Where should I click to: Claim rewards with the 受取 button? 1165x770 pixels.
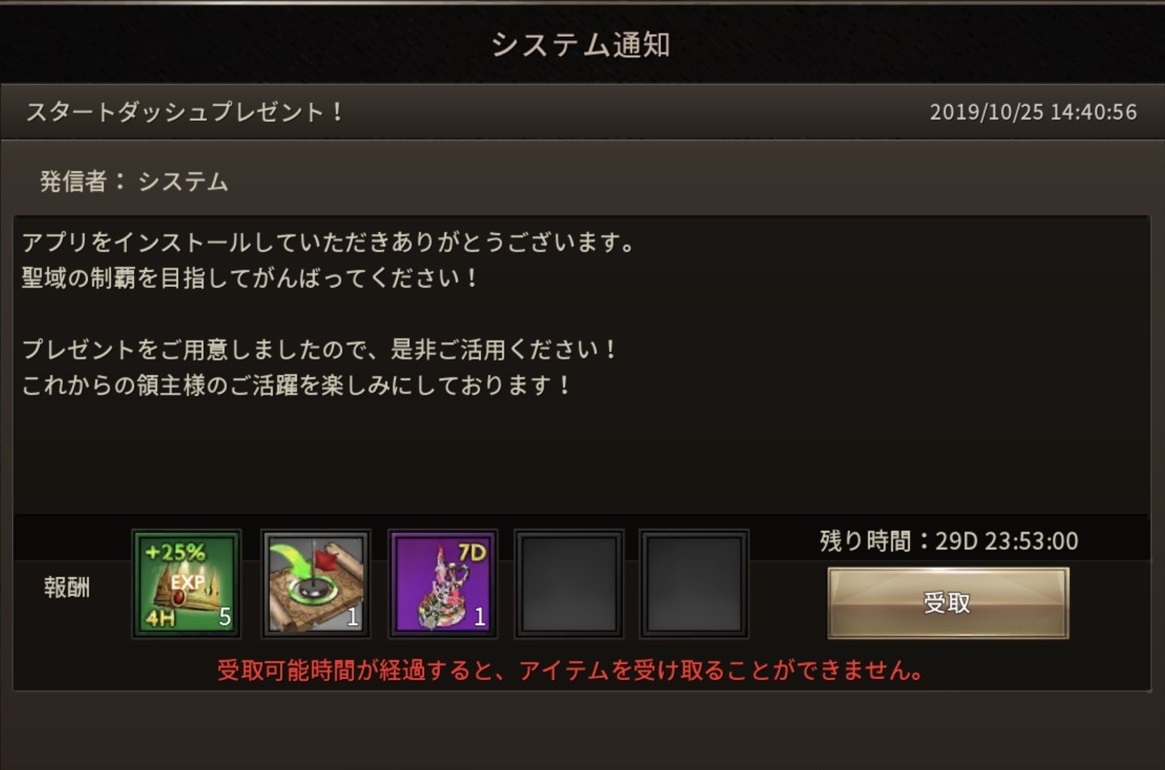click(948, 603)
